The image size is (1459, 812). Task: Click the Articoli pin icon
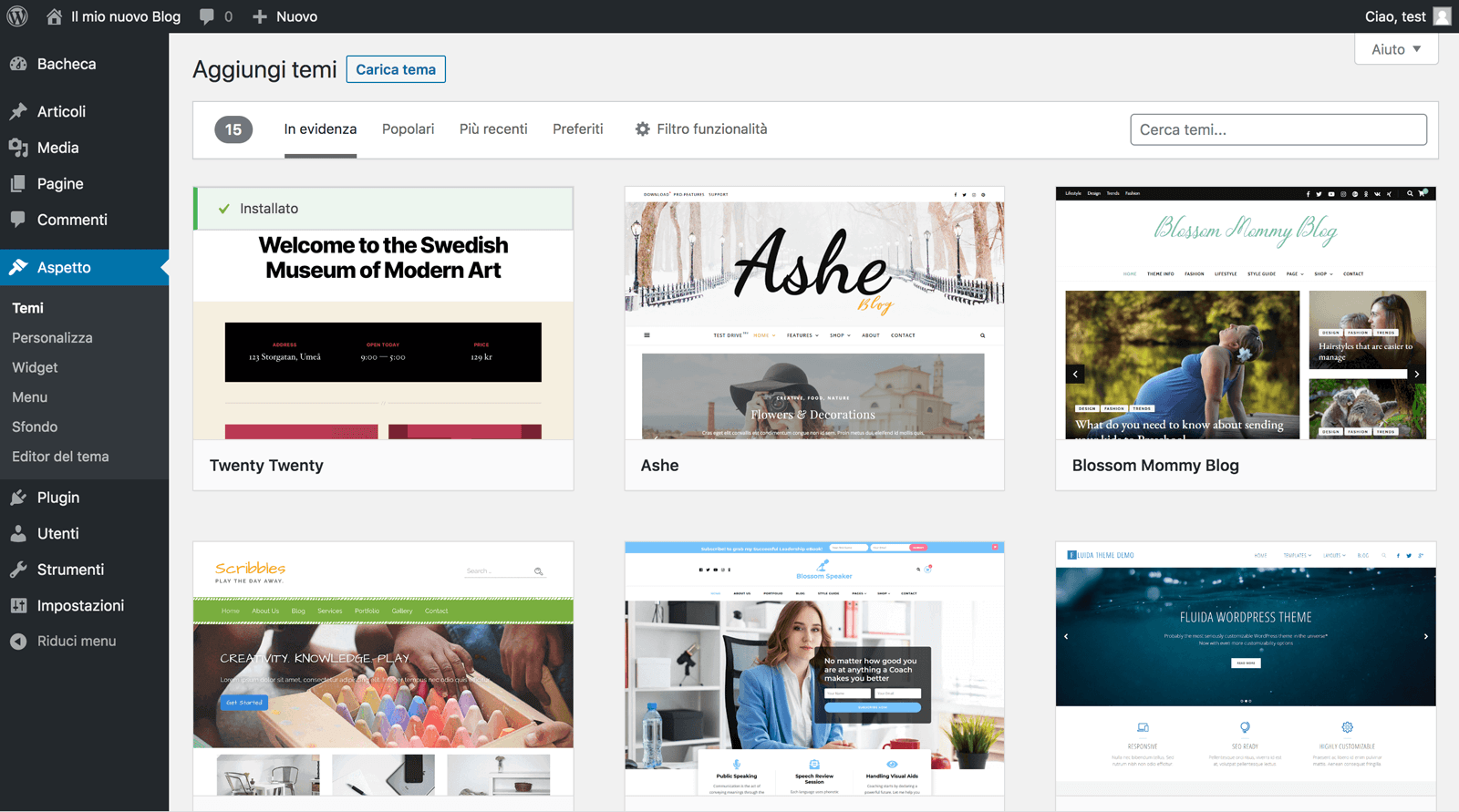point(18,111)
